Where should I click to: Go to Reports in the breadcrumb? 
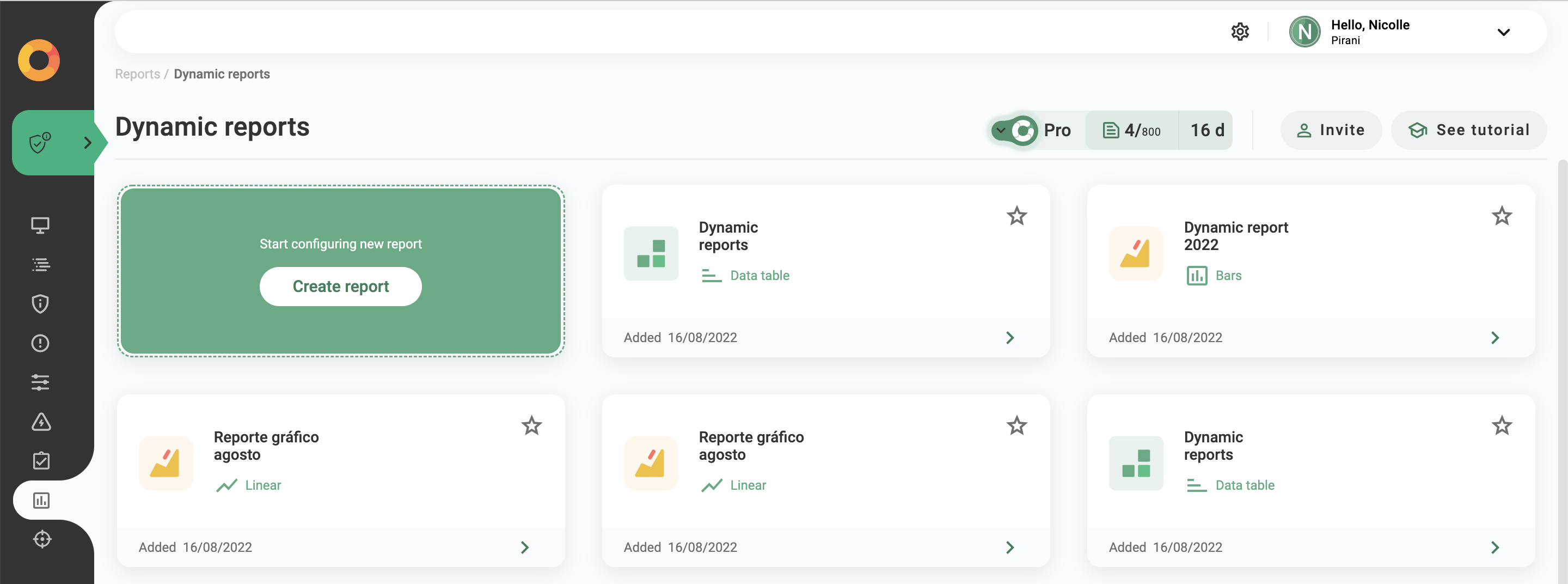tap(137, 74)
